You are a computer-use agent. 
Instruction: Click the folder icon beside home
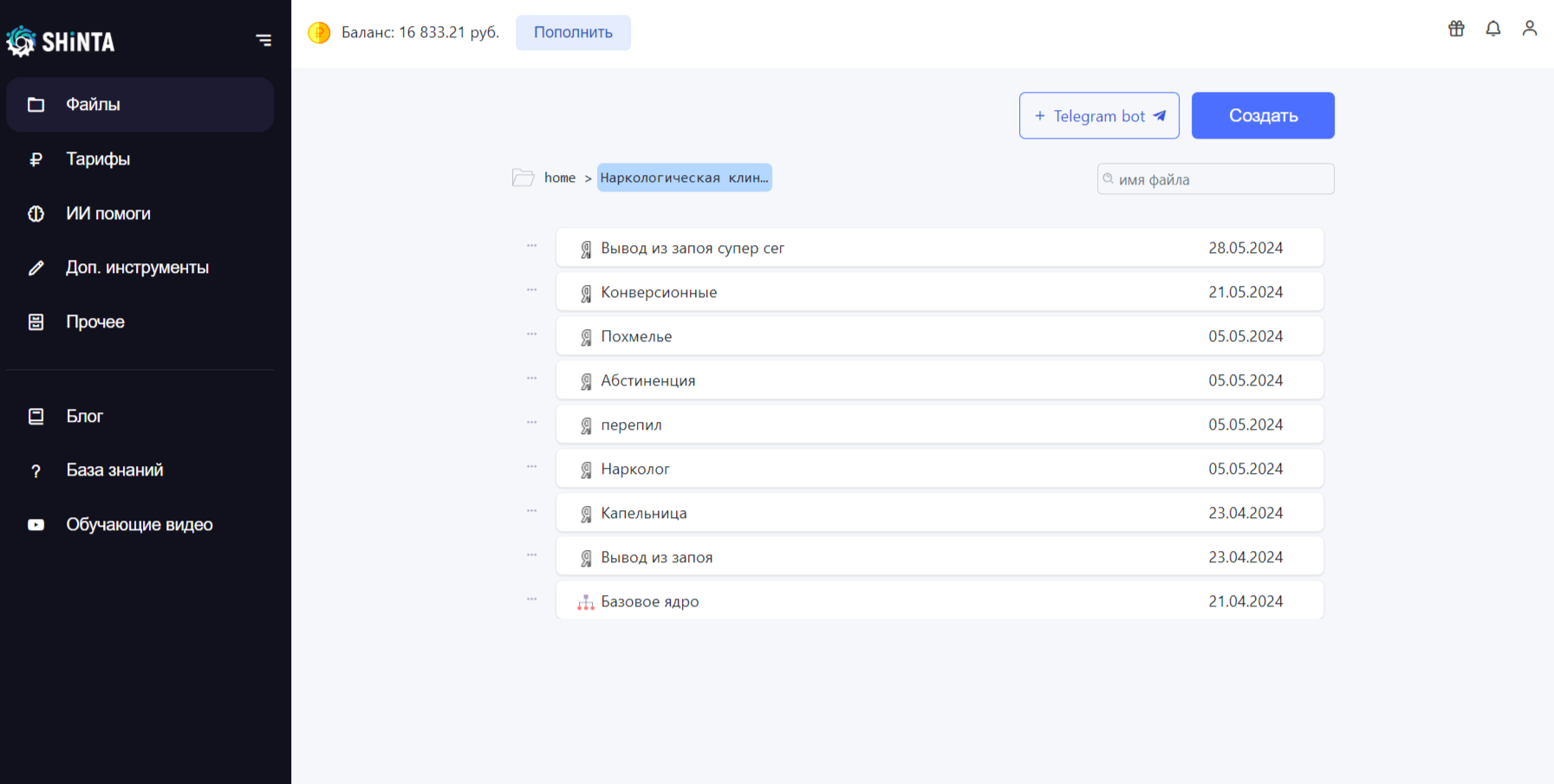523,178
